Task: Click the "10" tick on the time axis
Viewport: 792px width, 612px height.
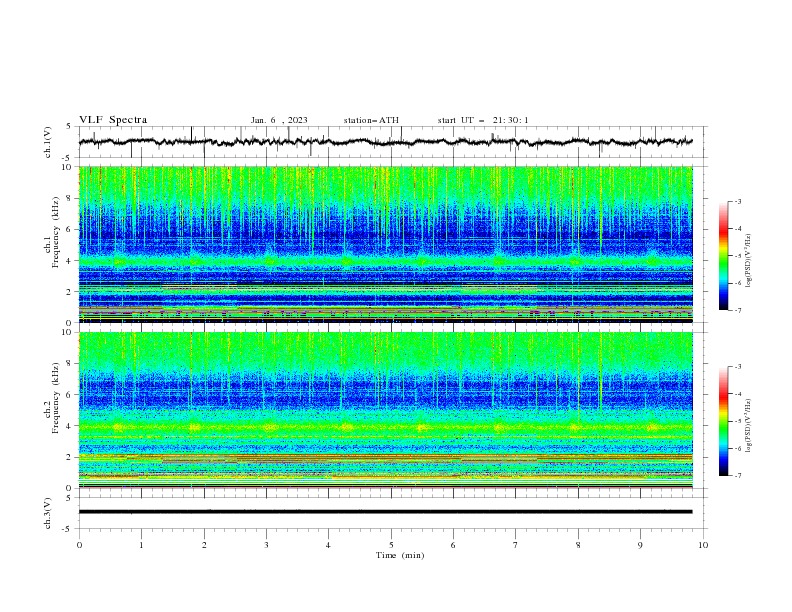Action: [x=703, y=545]
